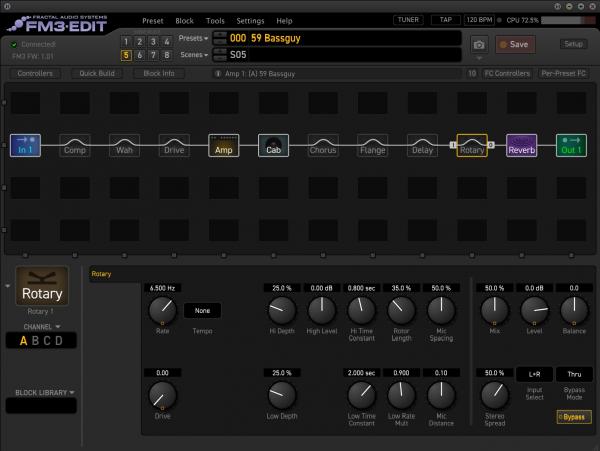Toggle the Rotary Bypass button
Screen dimensions: 600x451
tap(574, 417)
